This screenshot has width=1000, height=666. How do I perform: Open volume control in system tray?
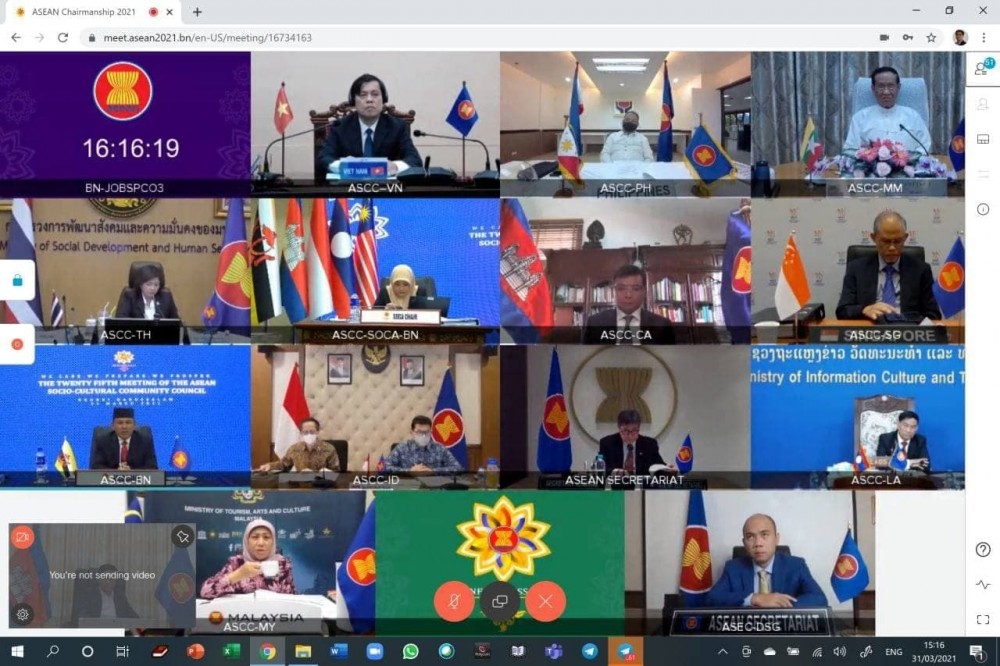(839, 651)
